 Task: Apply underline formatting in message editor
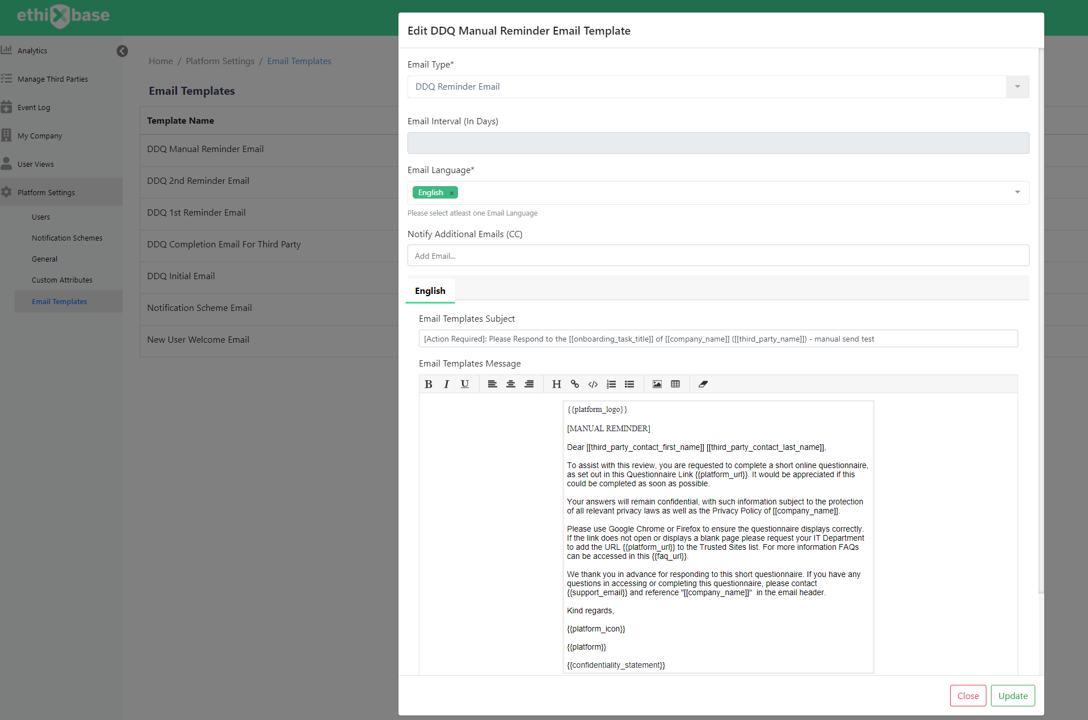click(x=465, y=384)
